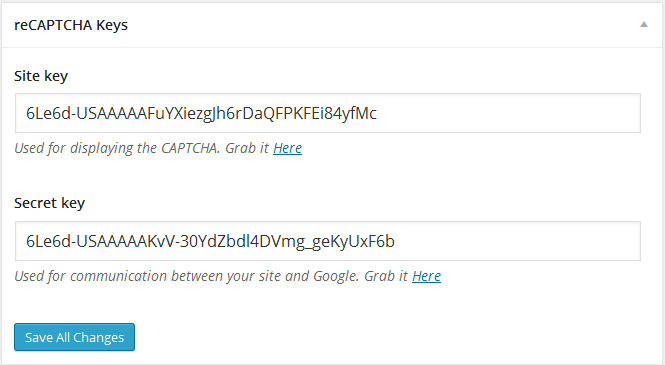The width and height of the screenshot is (665, 365).
Task: Click the 'Used for displaying the CAPTCHA' hint
Action: pos(117,148)
